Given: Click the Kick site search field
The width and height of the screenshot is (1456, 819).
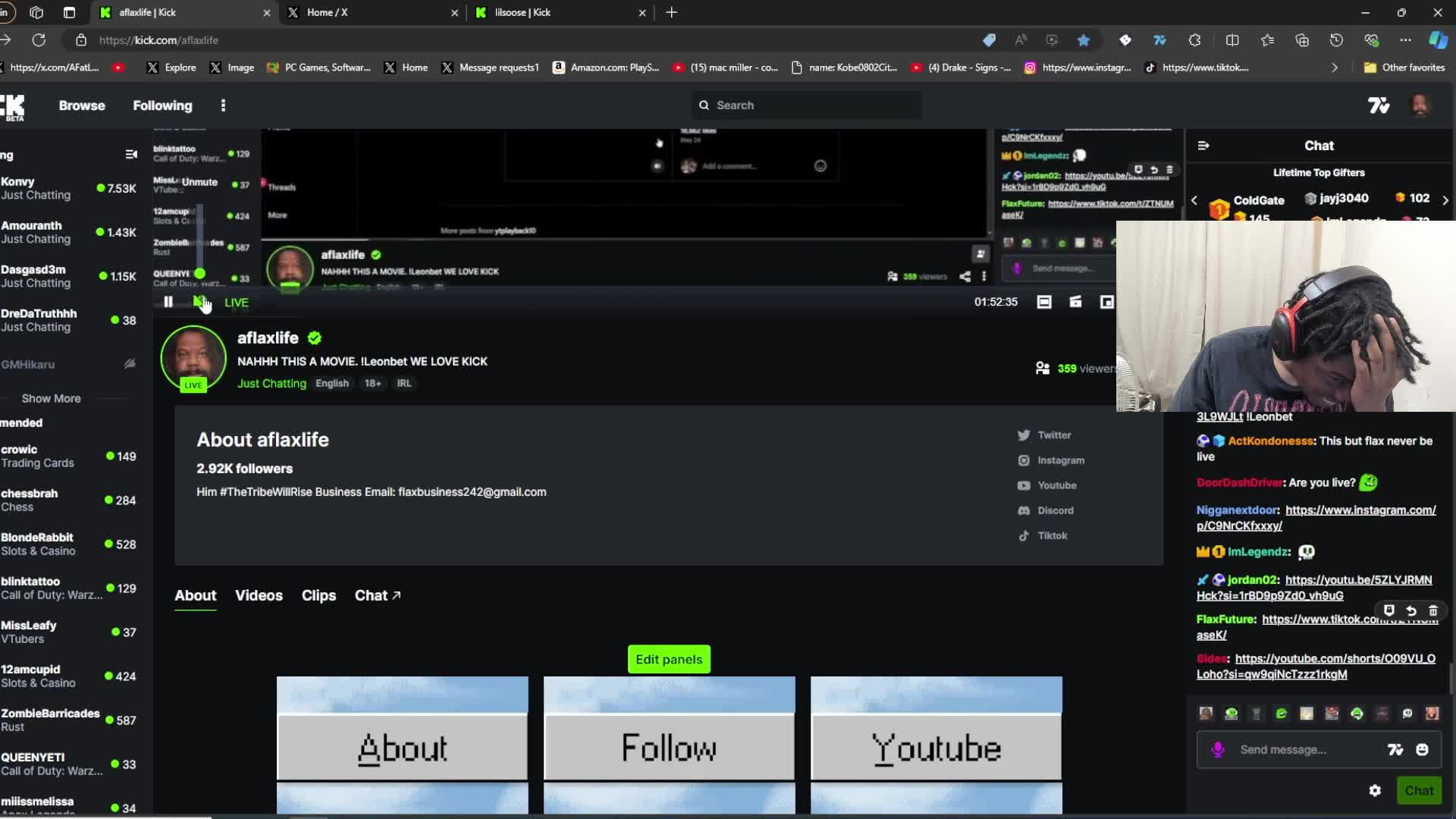Looking at the screenshot, I should coord(807,105).
